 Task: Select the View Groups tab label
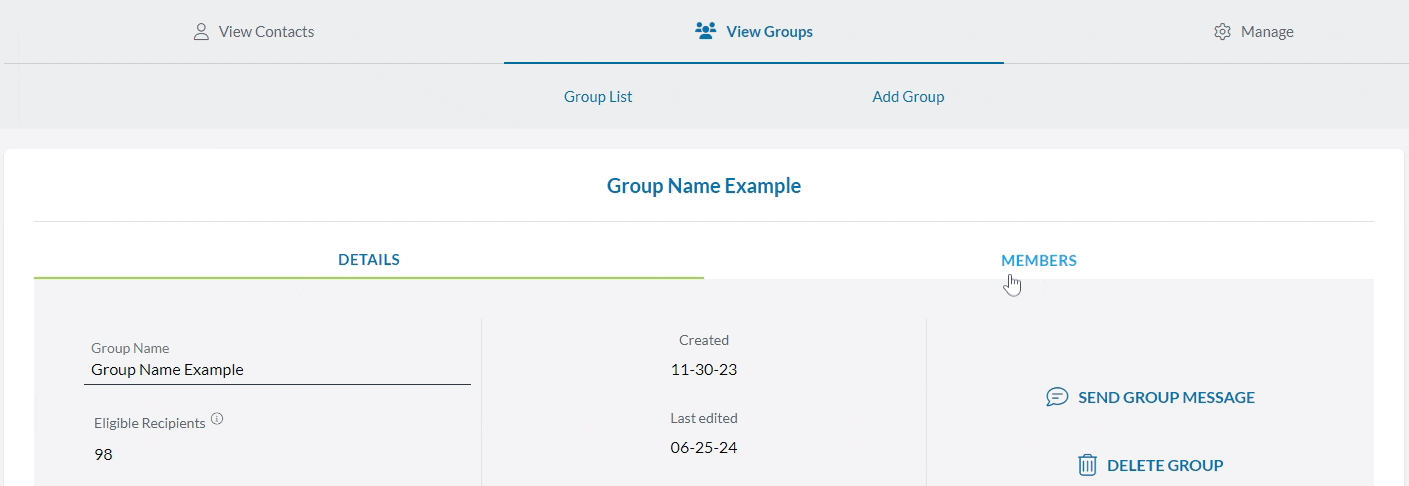click(x=769, y=32)
